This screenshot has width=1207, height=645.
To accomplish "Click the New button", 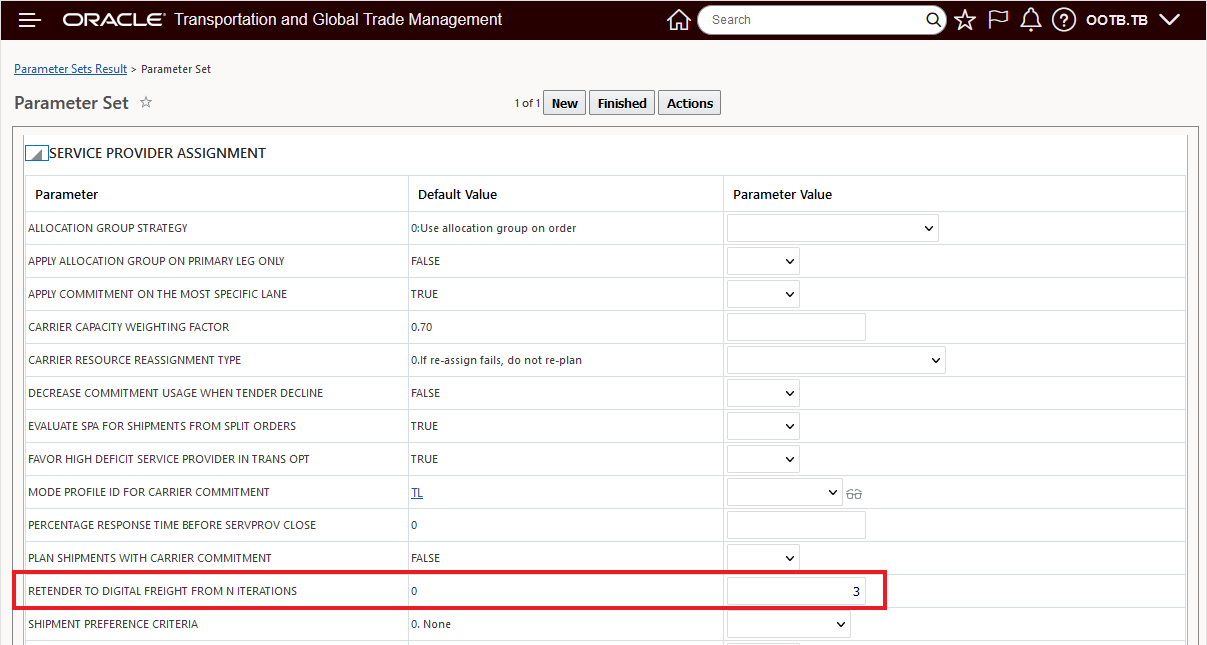I will tap(565, 103).
